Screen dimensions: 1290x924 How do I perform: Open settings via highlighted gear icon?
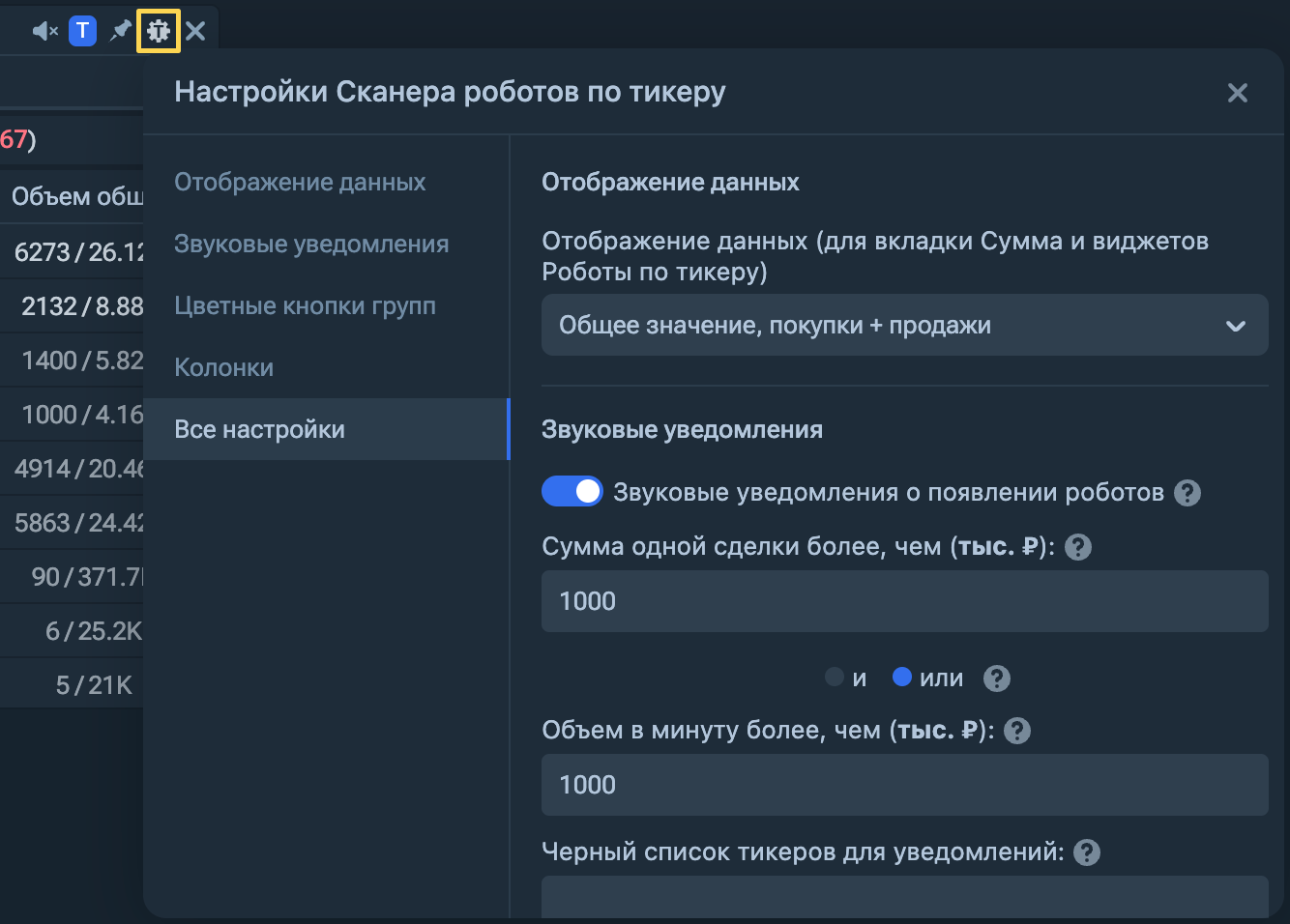(x=159, y=31)
